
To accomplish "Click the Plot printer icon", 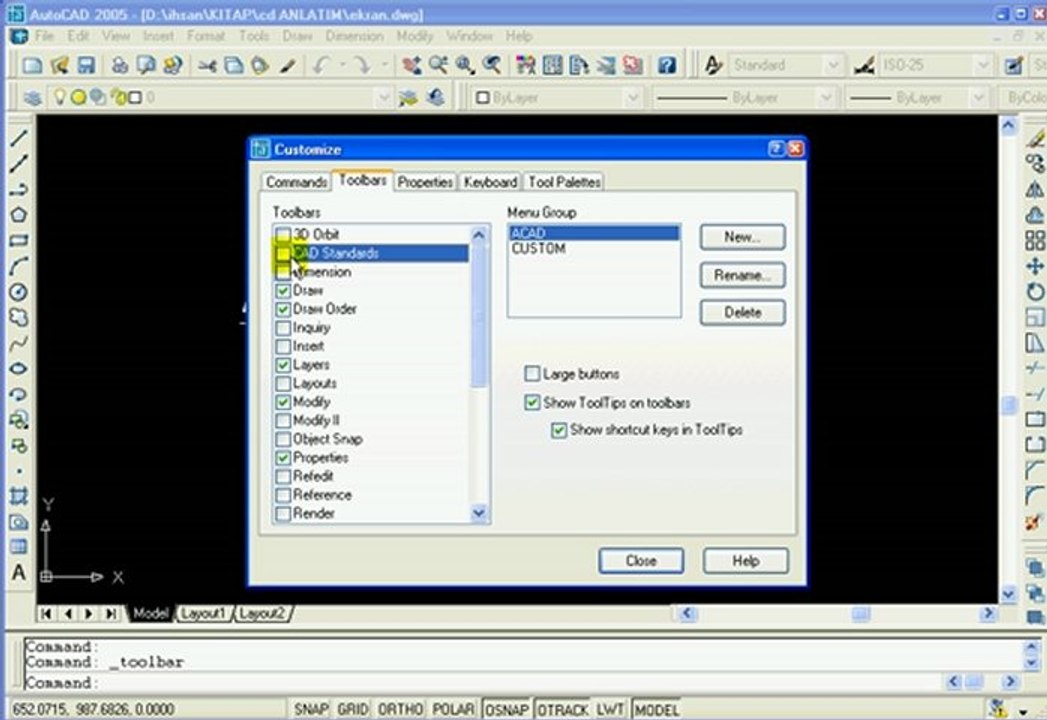I will click(x=120, y=65).
